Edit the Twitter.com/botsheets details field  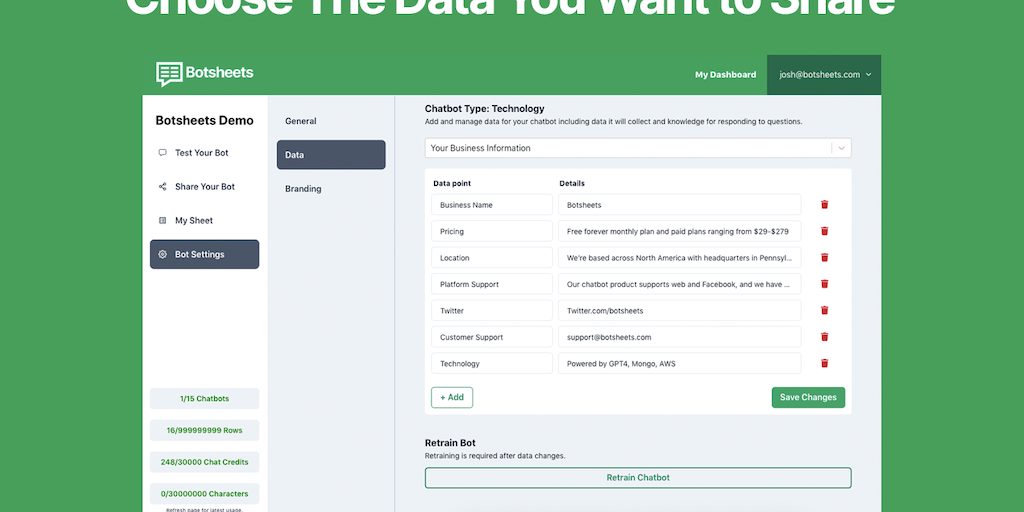[679, 310]
